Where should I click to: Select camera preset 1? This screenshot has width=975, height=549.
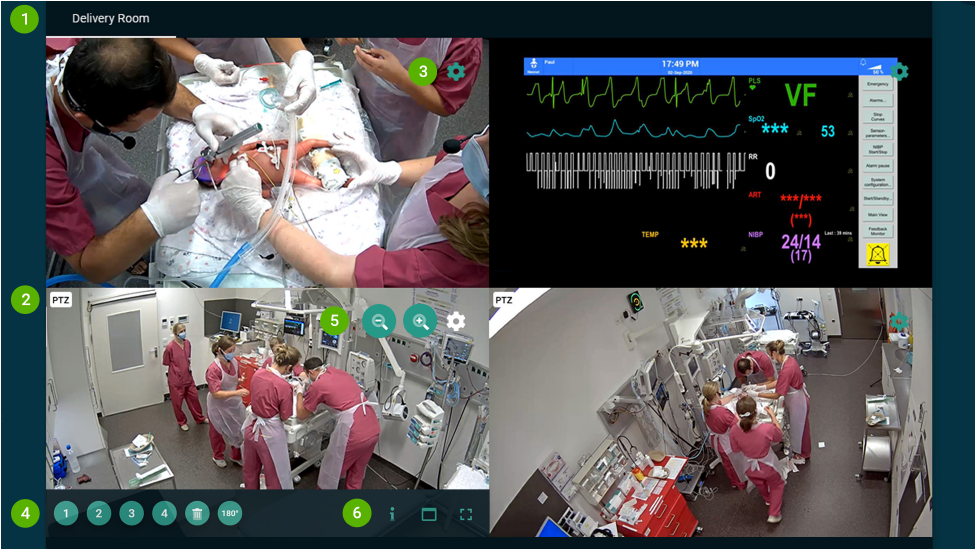[66, 514]
